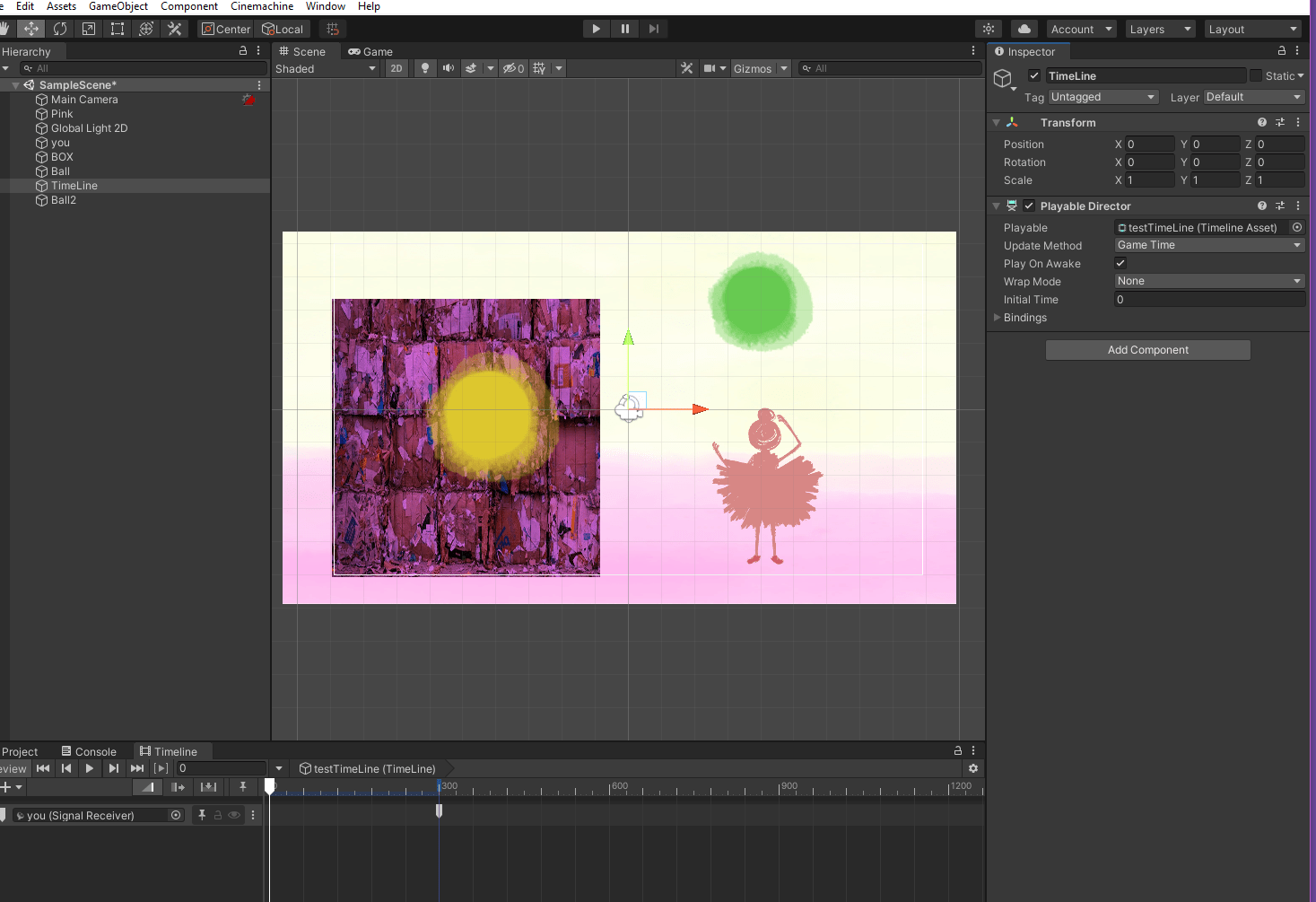The image size is (1316, 902).
Task: Select the Move tool in the toolbar
Action: click(x=31, y=29)
